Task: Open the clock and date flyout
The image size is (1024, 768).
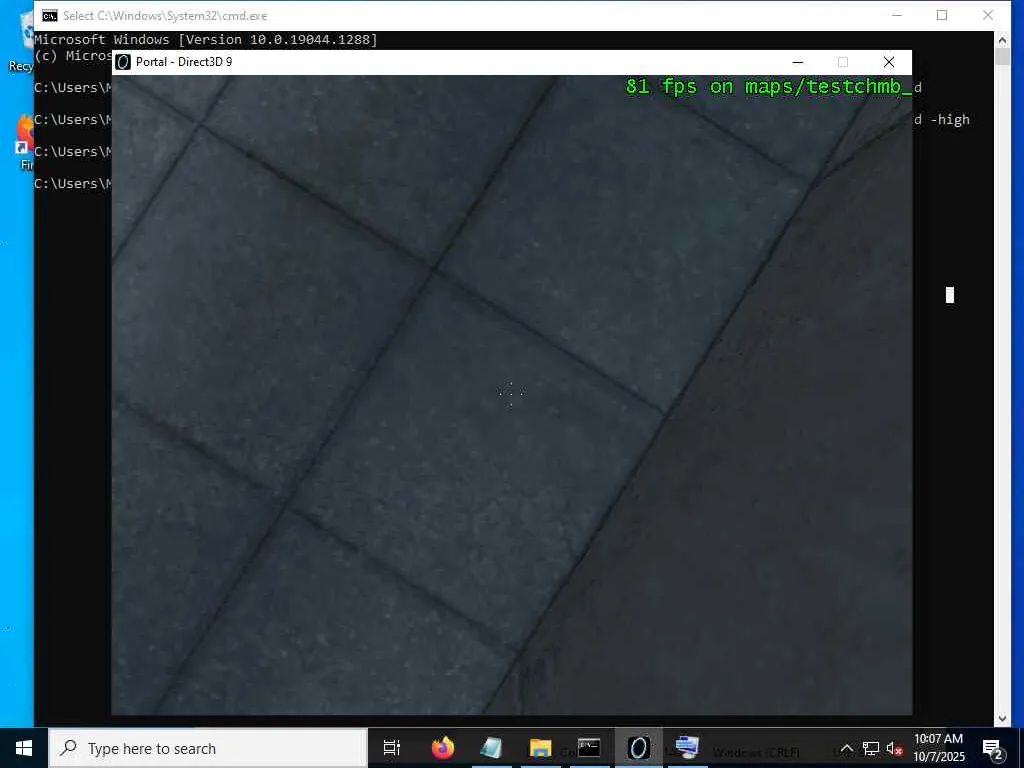Action: tap(938, 748)
